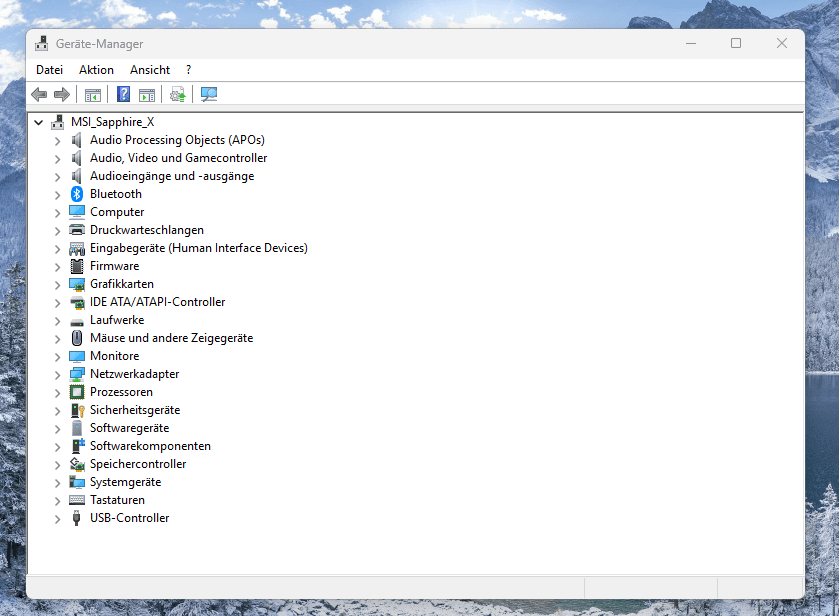Viewport: 839px width, 616px height.
Task: Click the Prozessoren CPU icon
Action: coord(77,392)
